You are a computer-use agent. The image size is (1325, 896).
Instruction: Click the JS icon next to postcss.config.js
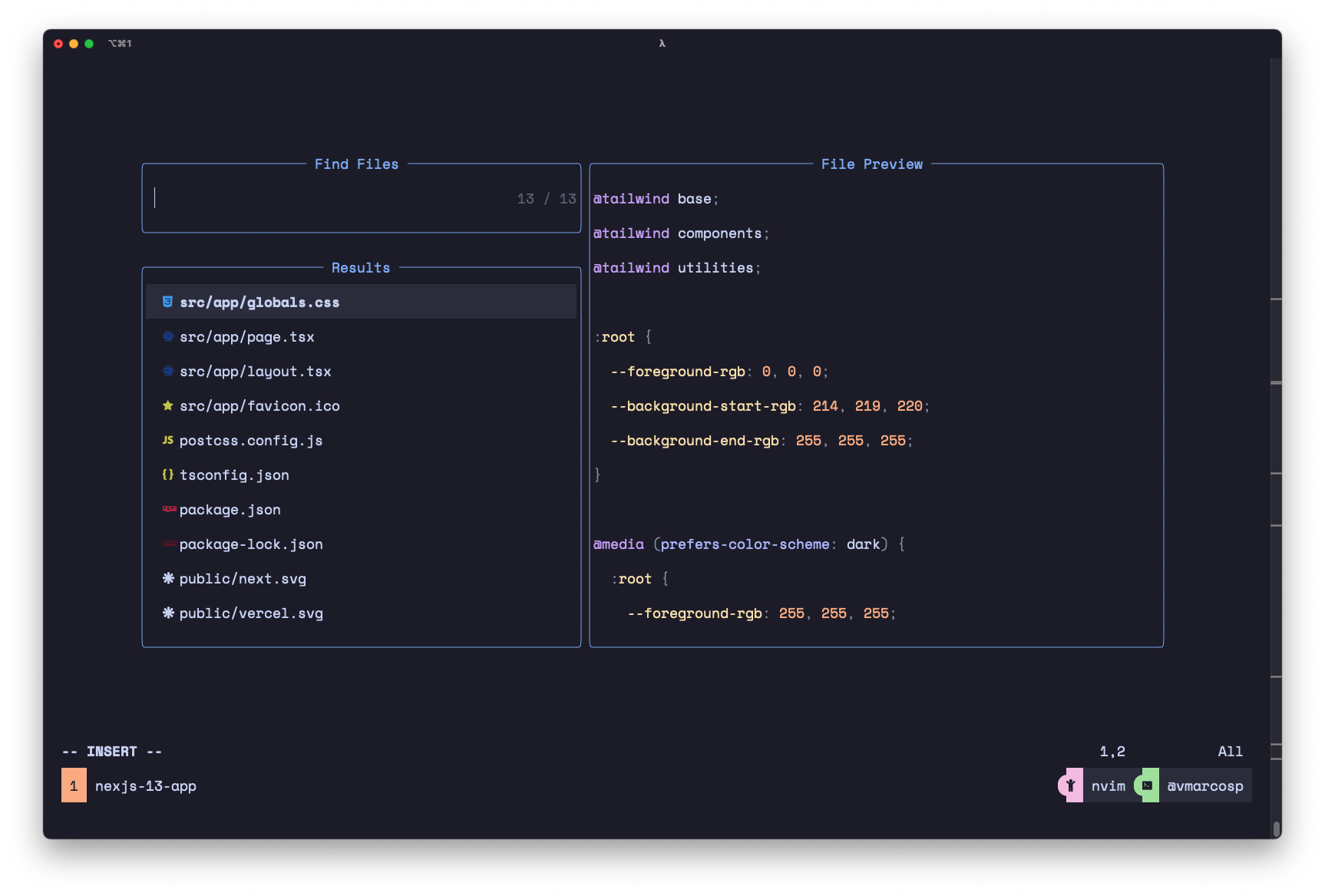pyautogui.click(x=168, y=440)
